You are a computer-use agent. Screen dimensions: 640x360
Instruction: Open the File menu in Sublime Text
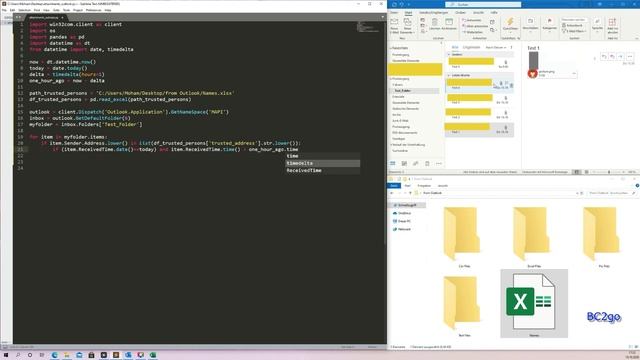(4, 10)
